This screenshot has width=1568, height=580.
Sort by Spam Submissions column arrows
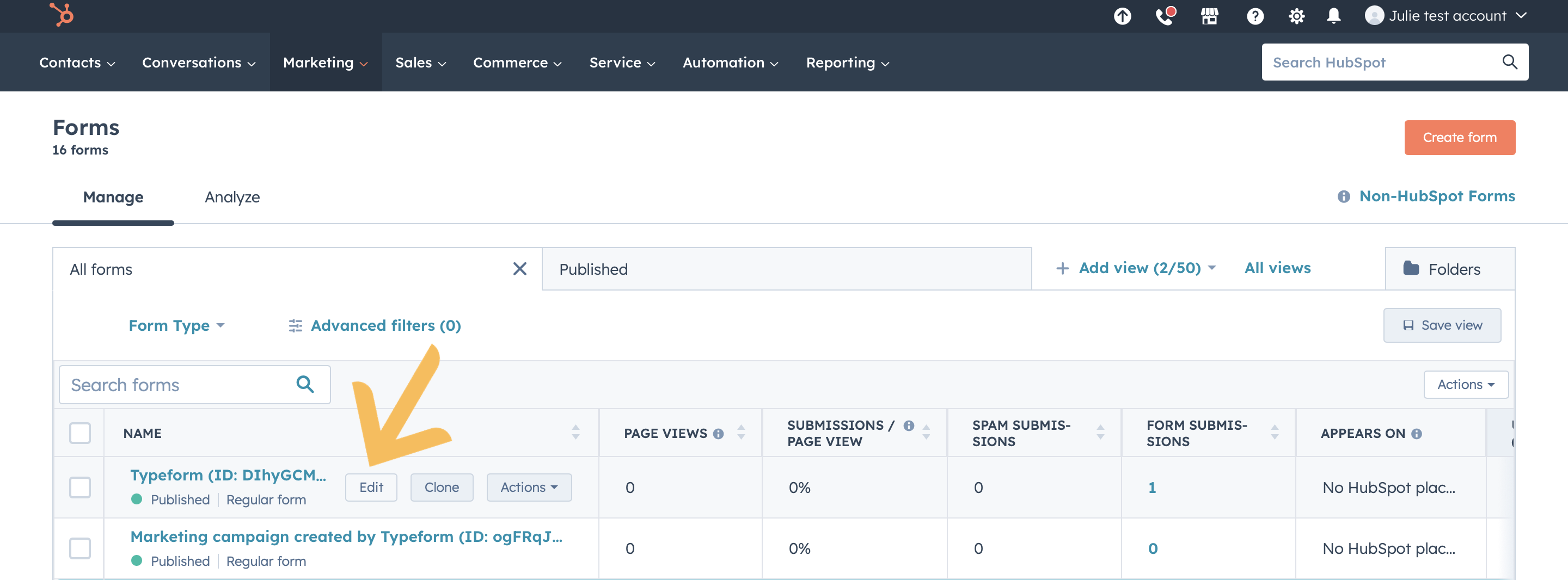click(x=1100, y=433)
